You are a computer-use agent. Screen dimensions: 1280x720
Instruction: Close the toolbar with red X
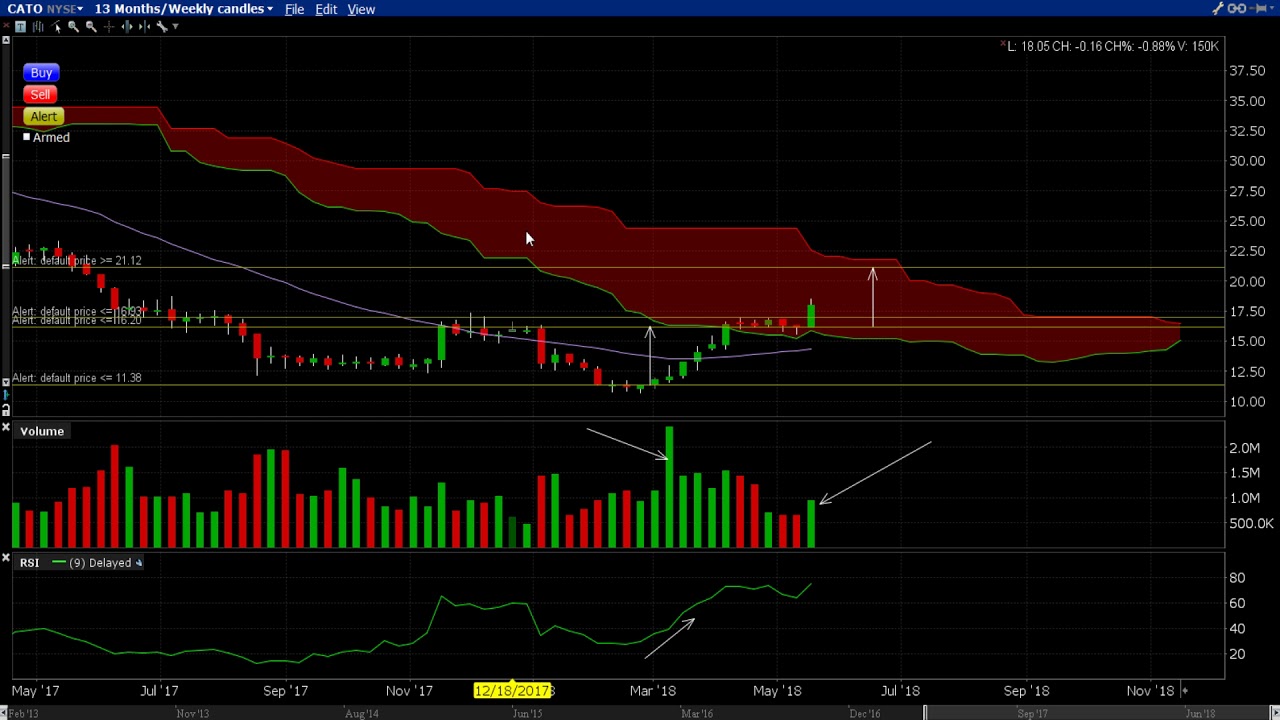point(6,25)
